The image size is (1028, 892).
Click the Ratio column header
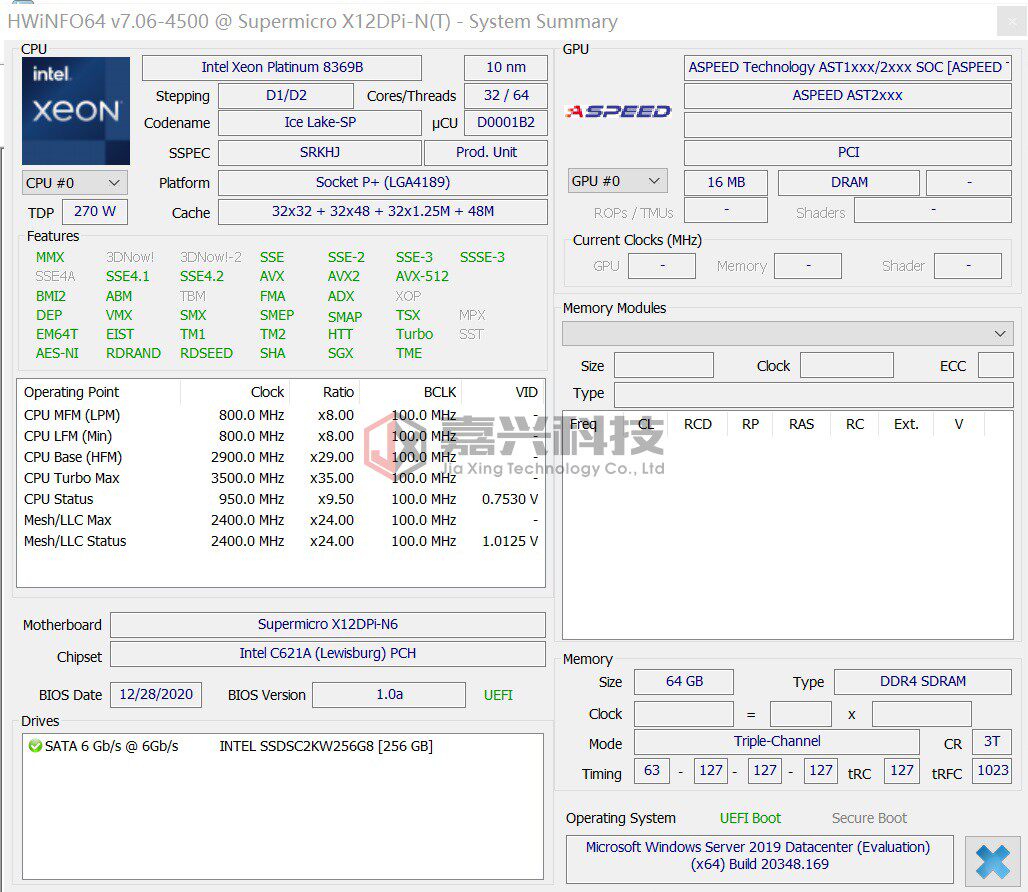(338, 393)
